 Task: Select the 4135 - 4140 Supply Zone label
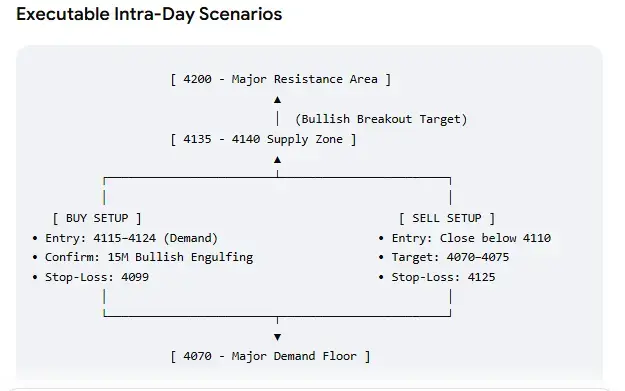coord(263,139)
